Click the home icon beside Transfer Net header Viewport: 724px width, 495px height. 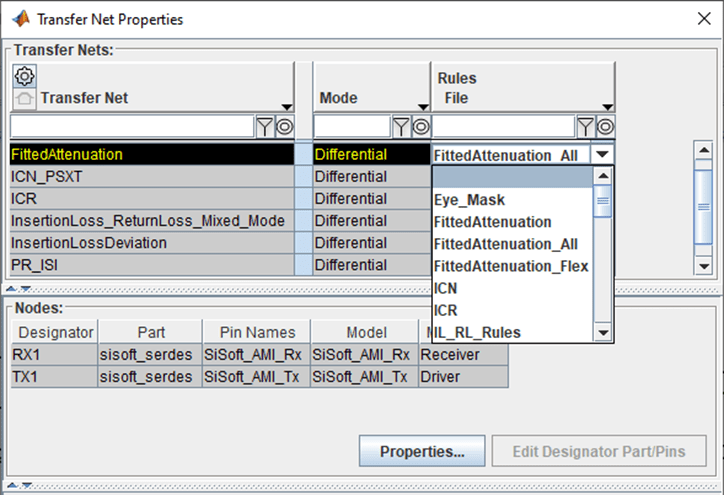(25, 98)
